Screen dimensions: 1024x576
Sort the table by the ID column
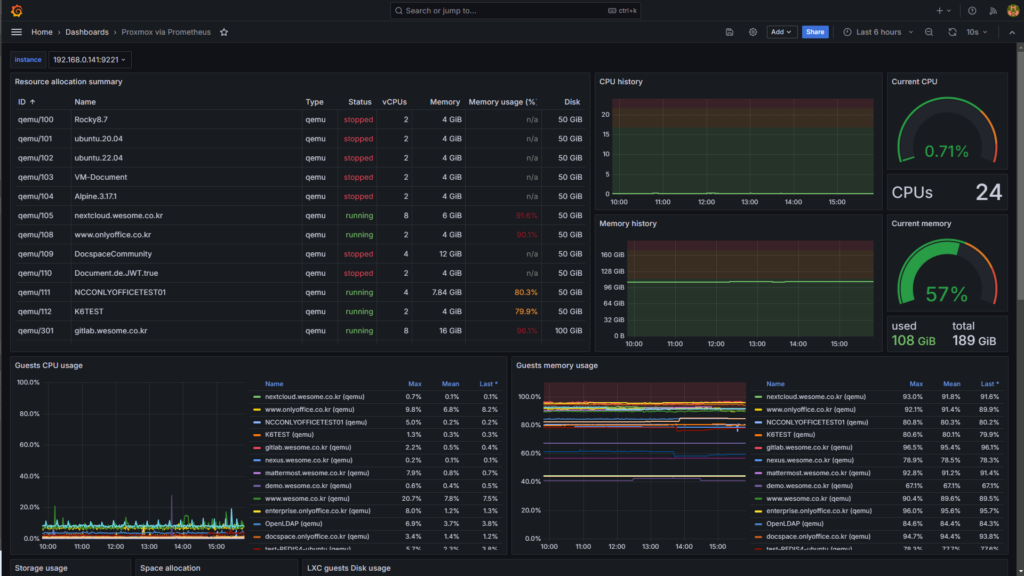coord(27,102)
